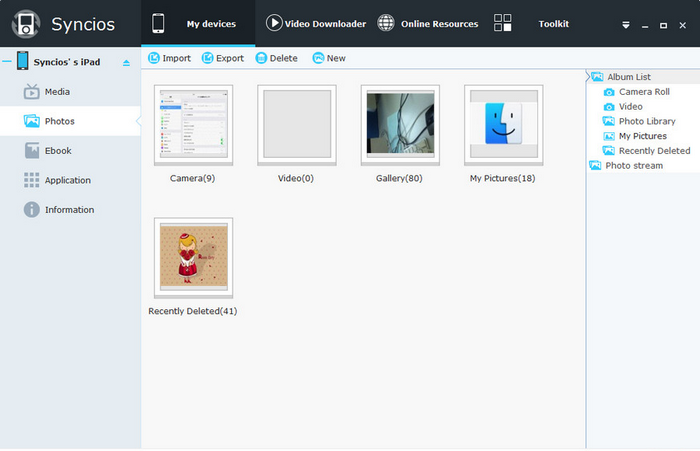This screenshot has width=700, height=451.
Task: Click the Delete button label
Action: (x=283, y=58)
